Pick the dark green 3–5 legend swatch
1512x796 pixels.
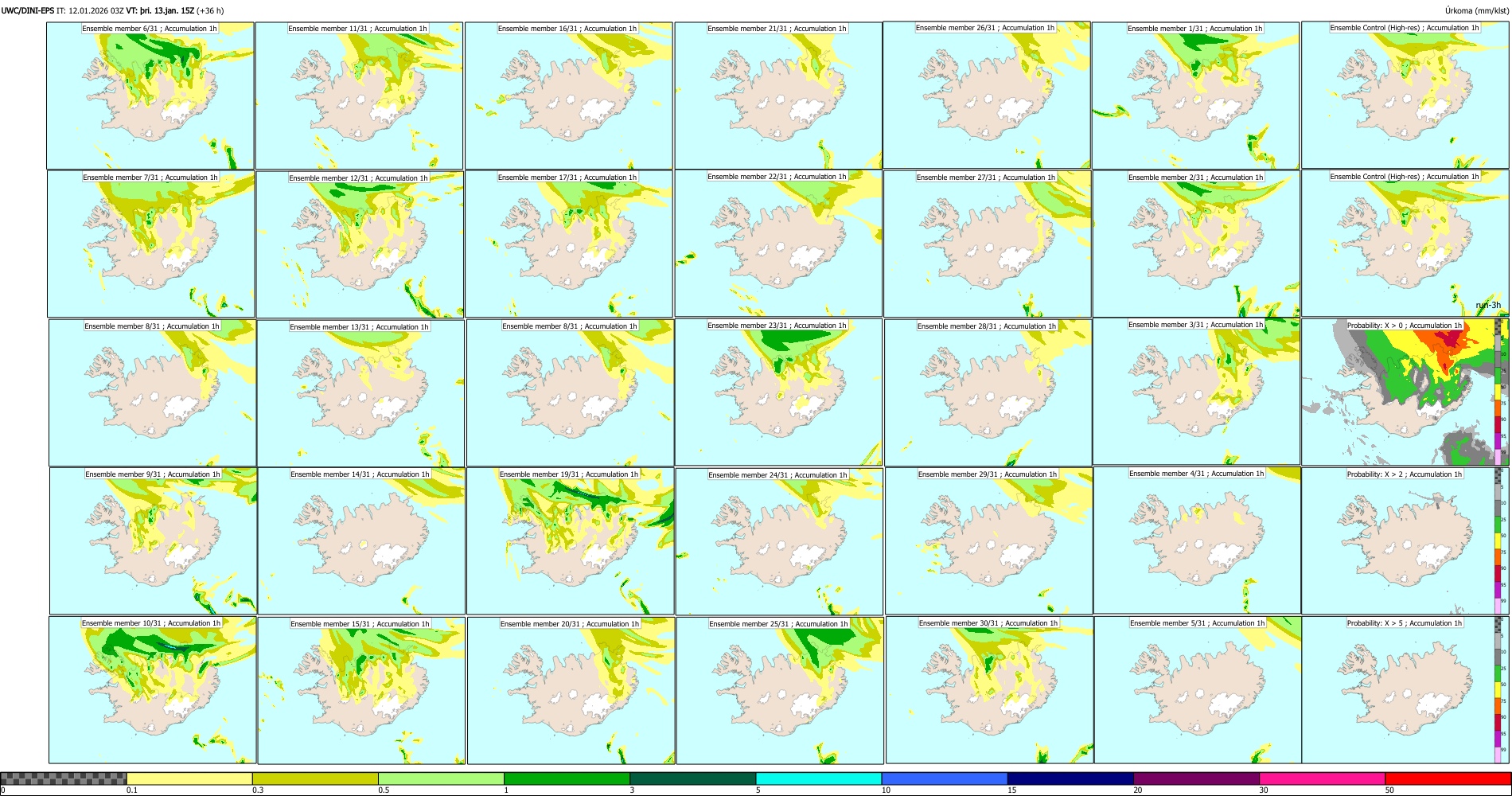tap(692, 778)
